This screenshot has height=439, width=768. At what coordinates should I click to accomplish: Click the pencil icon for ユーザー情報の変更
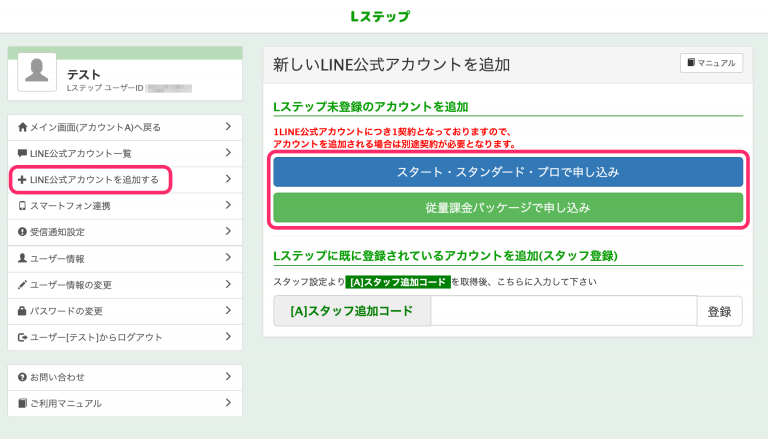pos(22,285)
